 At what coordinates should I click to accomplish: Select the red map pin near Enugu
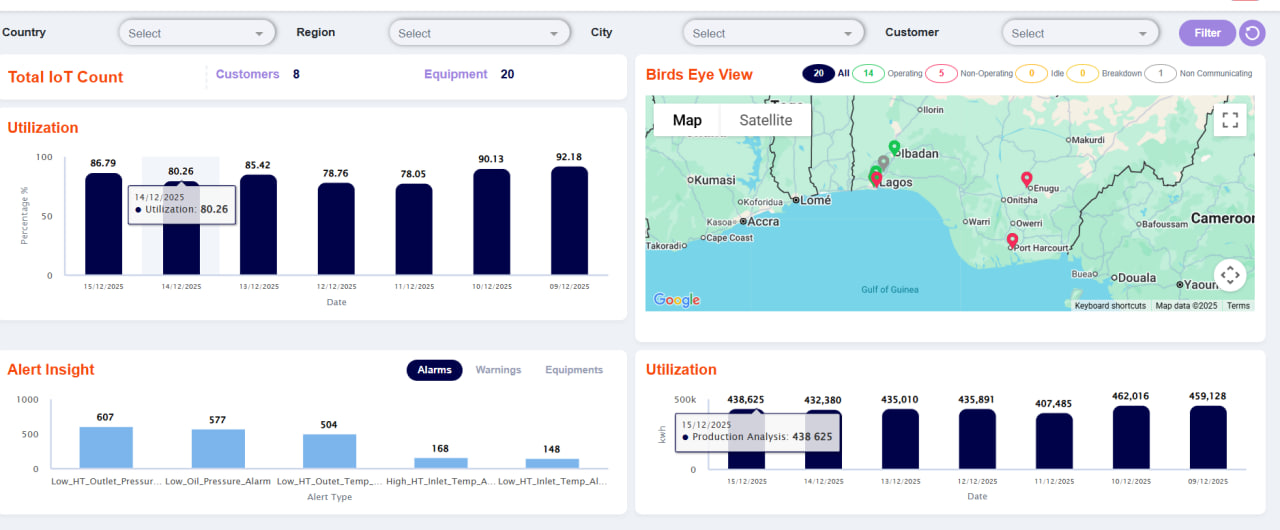(1026, 180)
